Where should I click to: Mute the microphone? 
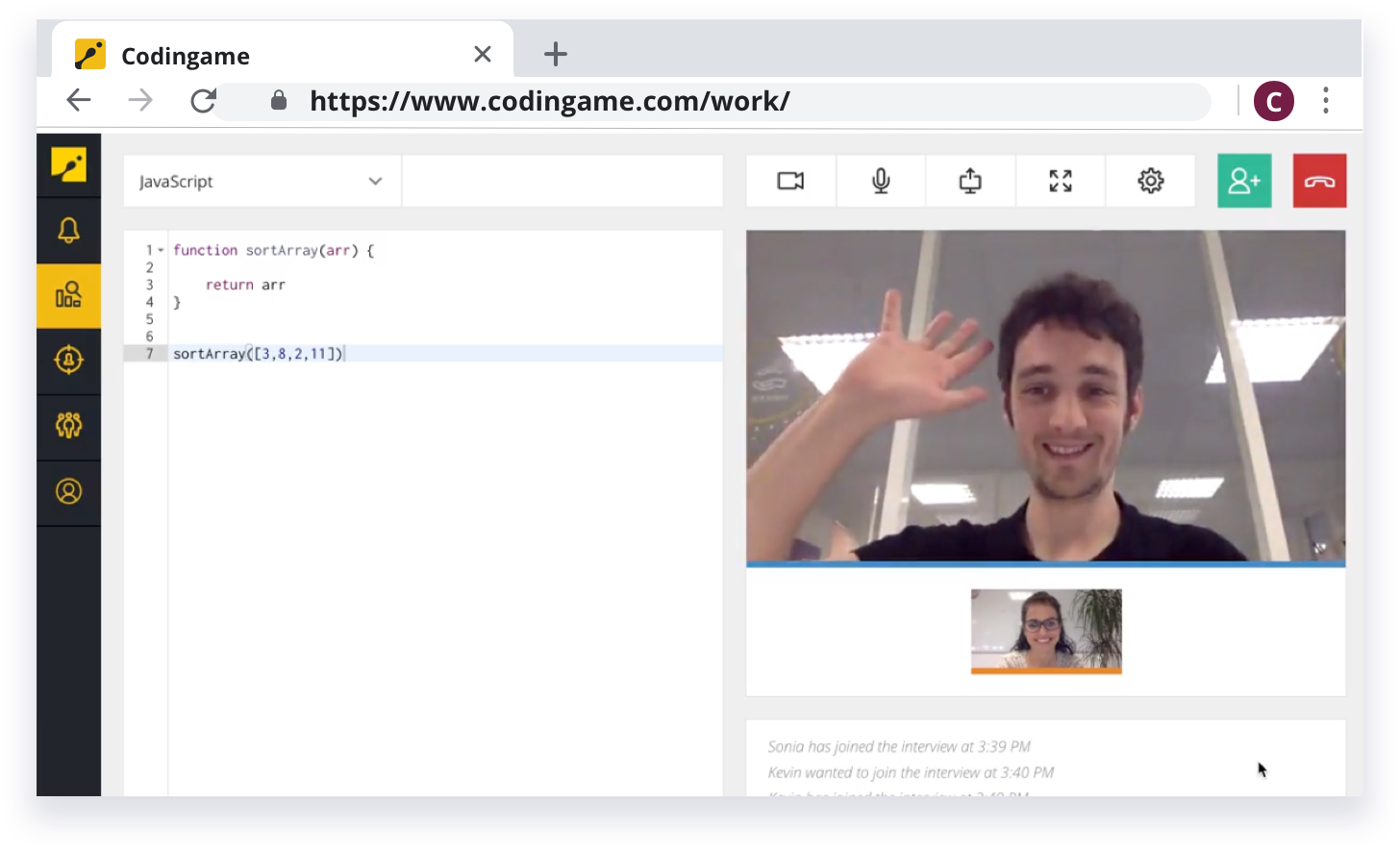coord(881,181)
